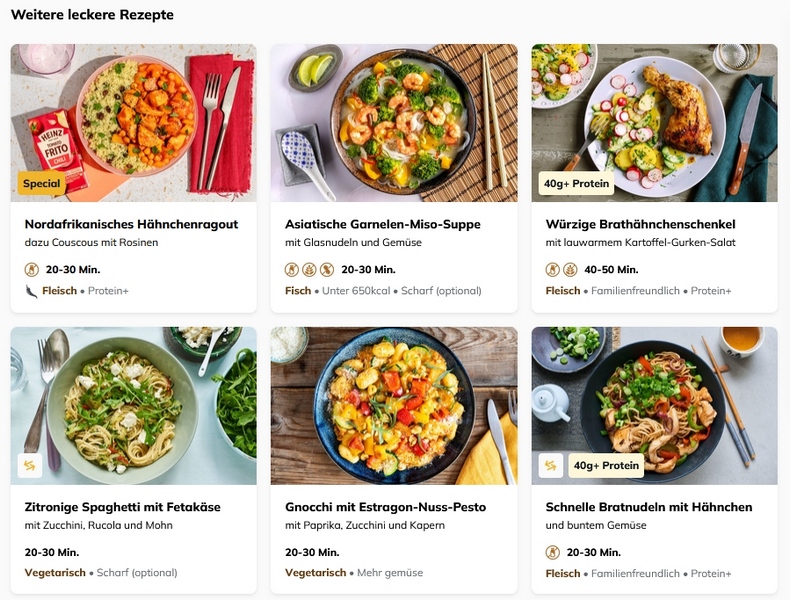Click the Special badge on Hähnchenragout

tap(41, 183)
